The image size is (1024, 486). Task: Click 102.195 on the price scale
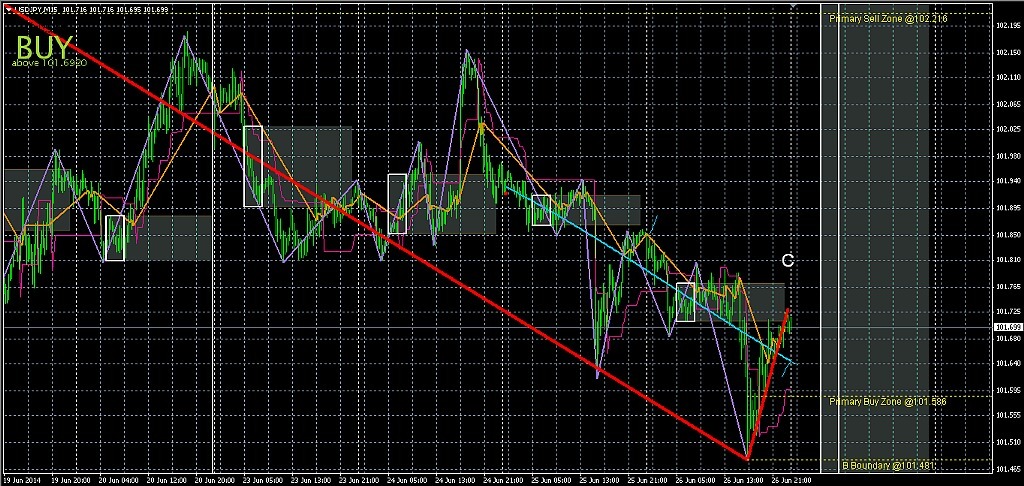(x=1008, y=25)
